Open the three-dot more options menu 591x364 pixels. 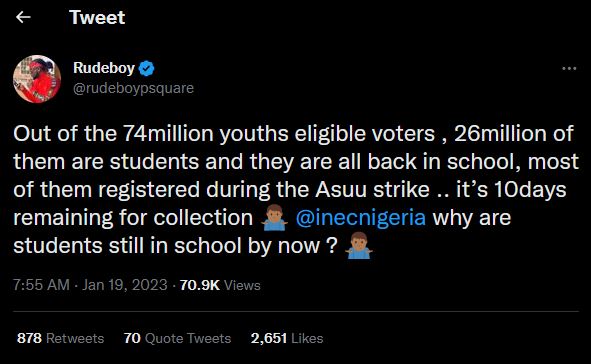569,69
